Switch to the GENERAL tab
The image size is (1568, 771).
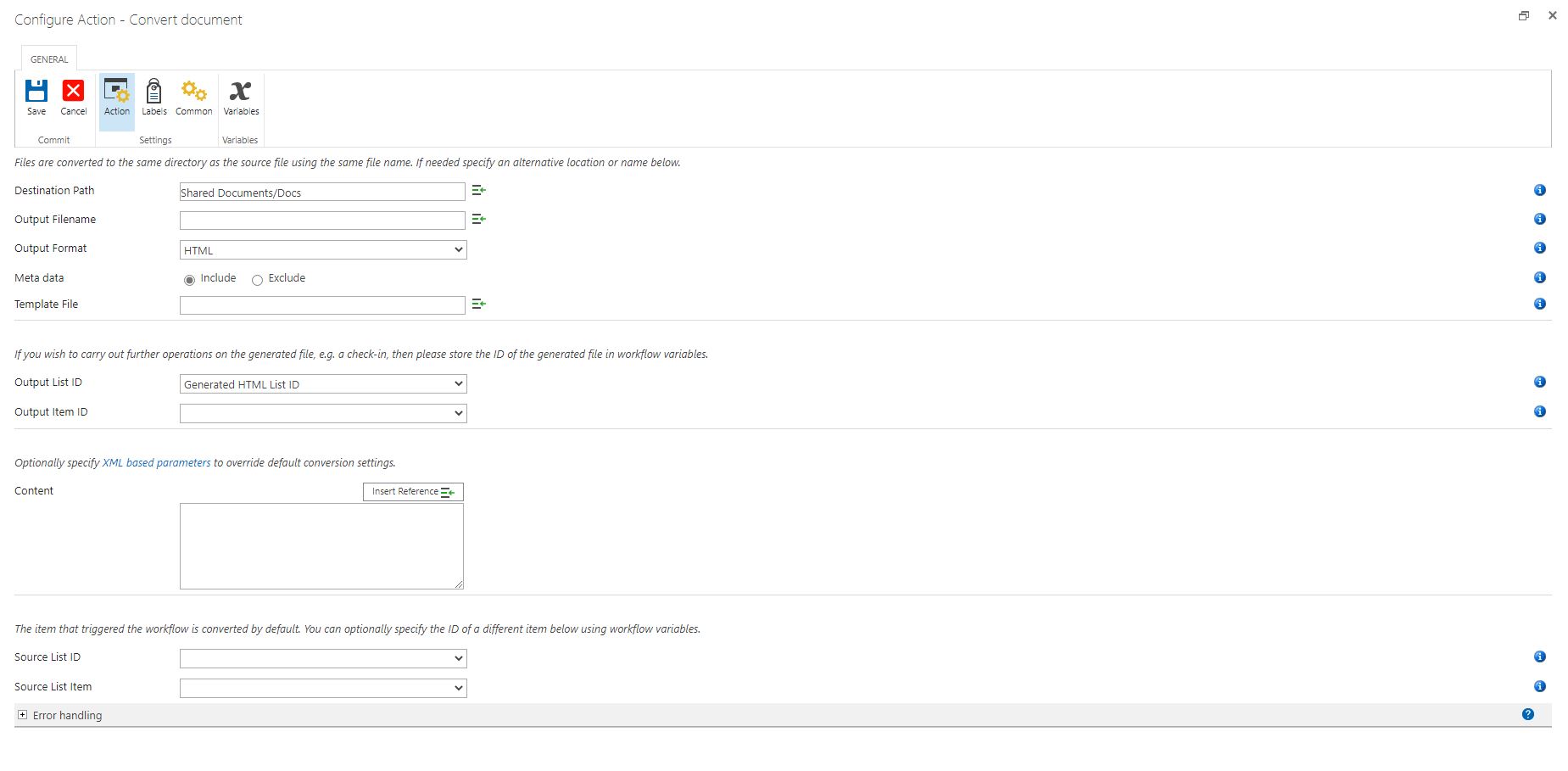pos(47,59)
